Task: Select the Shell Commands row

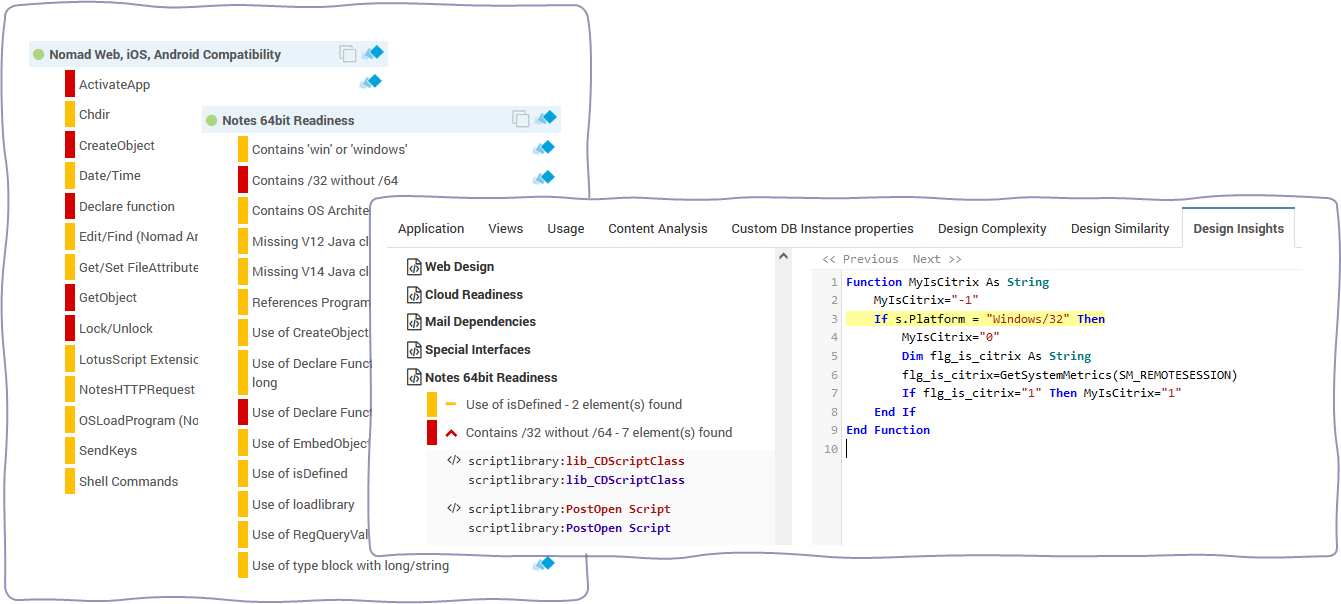Action: (x=129, y=482)
